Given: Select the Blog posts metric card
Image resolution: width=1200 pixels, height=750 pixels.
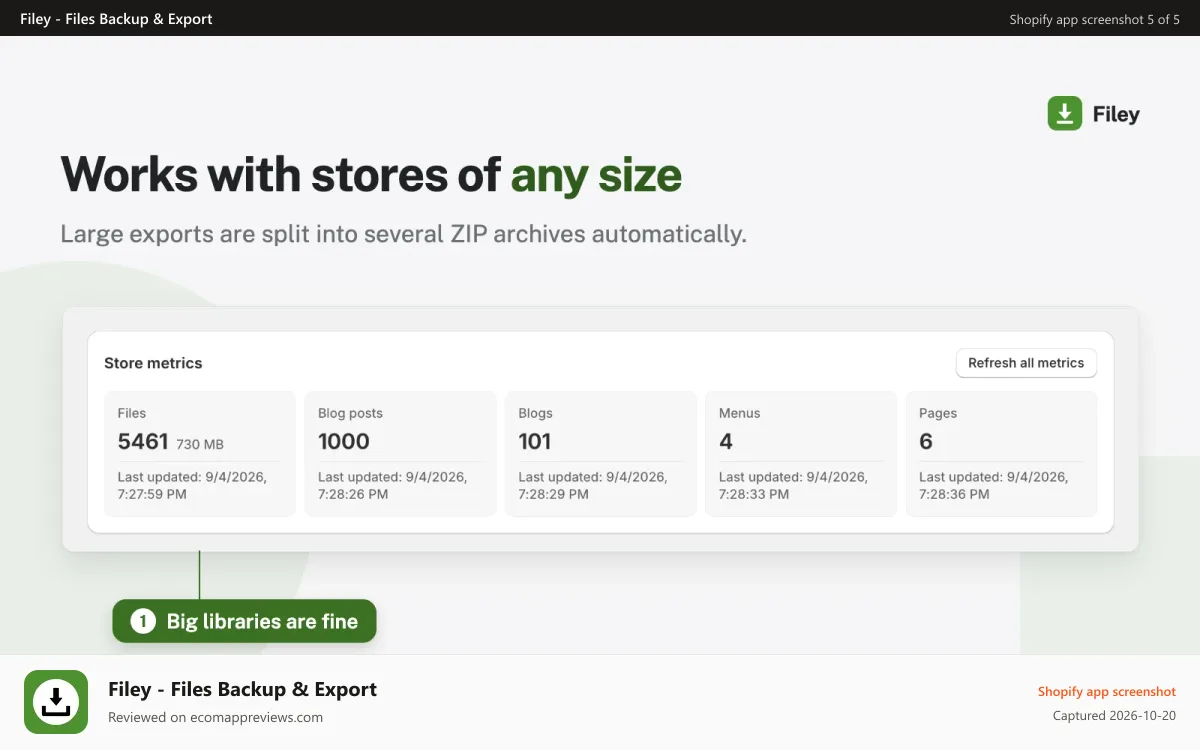Looking at the screenshot, I should tap(400, 454).
